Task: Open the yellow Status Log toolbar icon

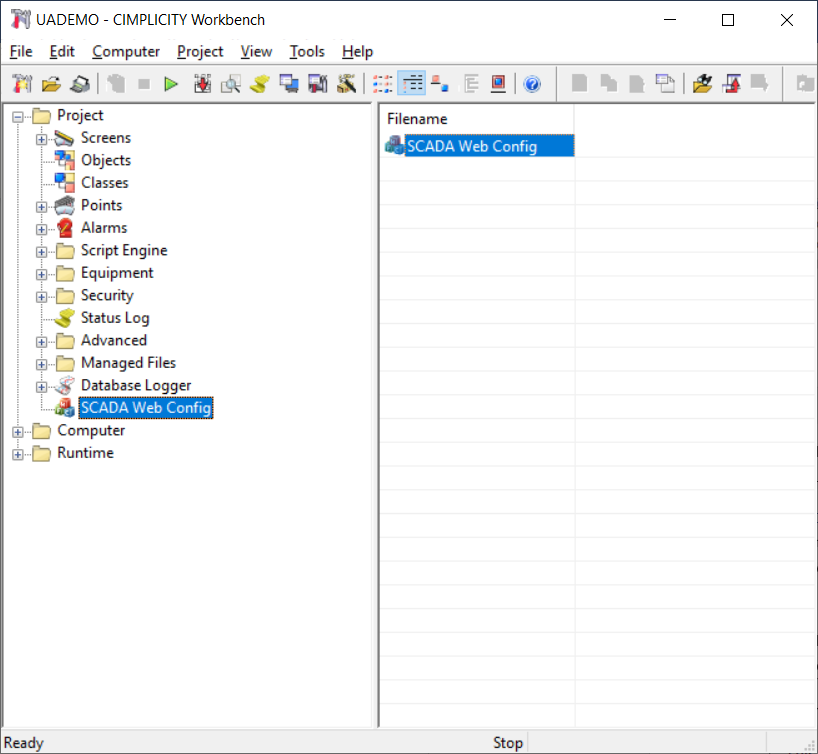Action: (x=259, y=83)
